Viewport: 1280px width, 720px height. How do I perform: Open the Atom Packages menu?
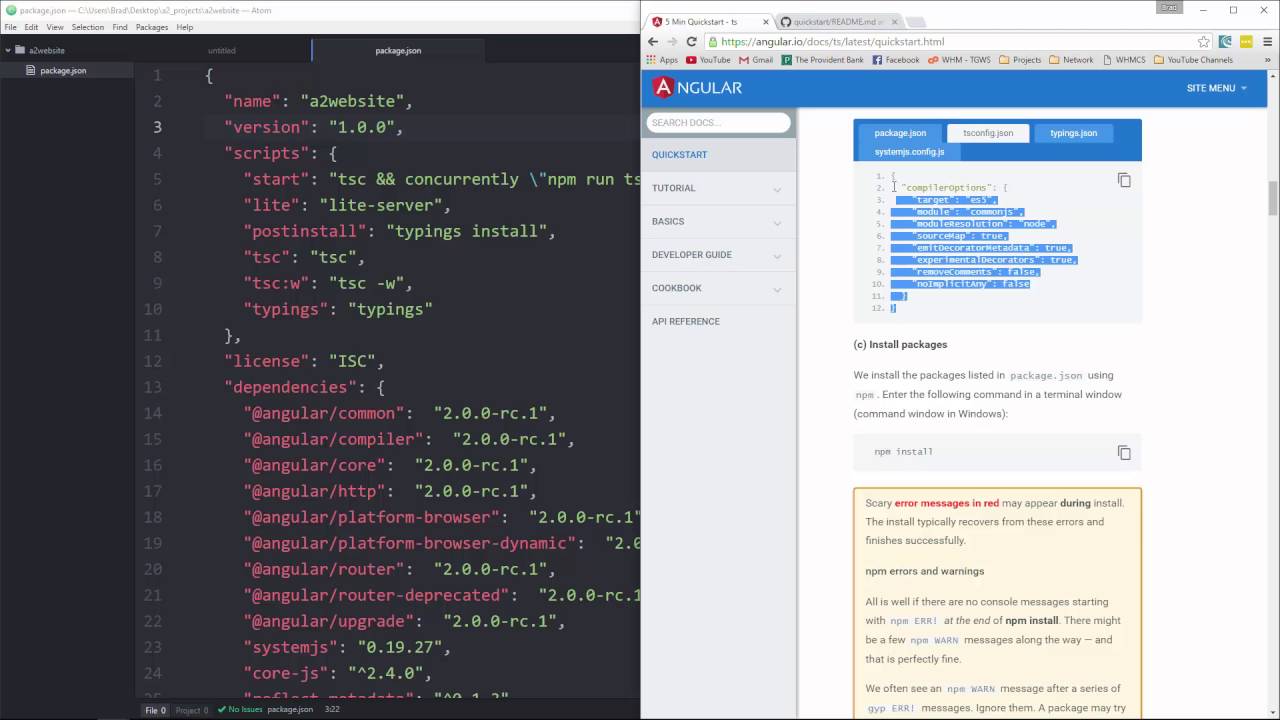(x=152, y=27)
